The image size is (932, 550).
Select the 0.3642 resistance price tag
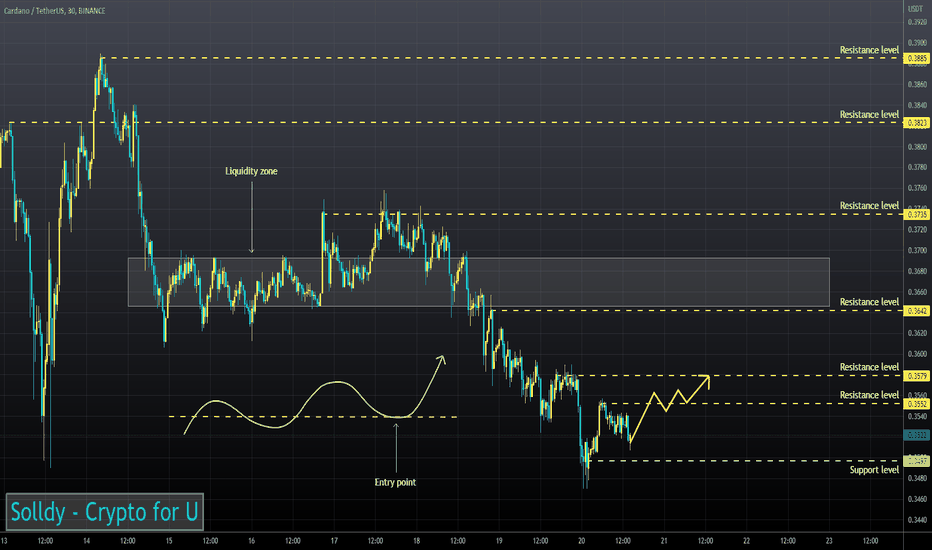click(x=917, y=310)
